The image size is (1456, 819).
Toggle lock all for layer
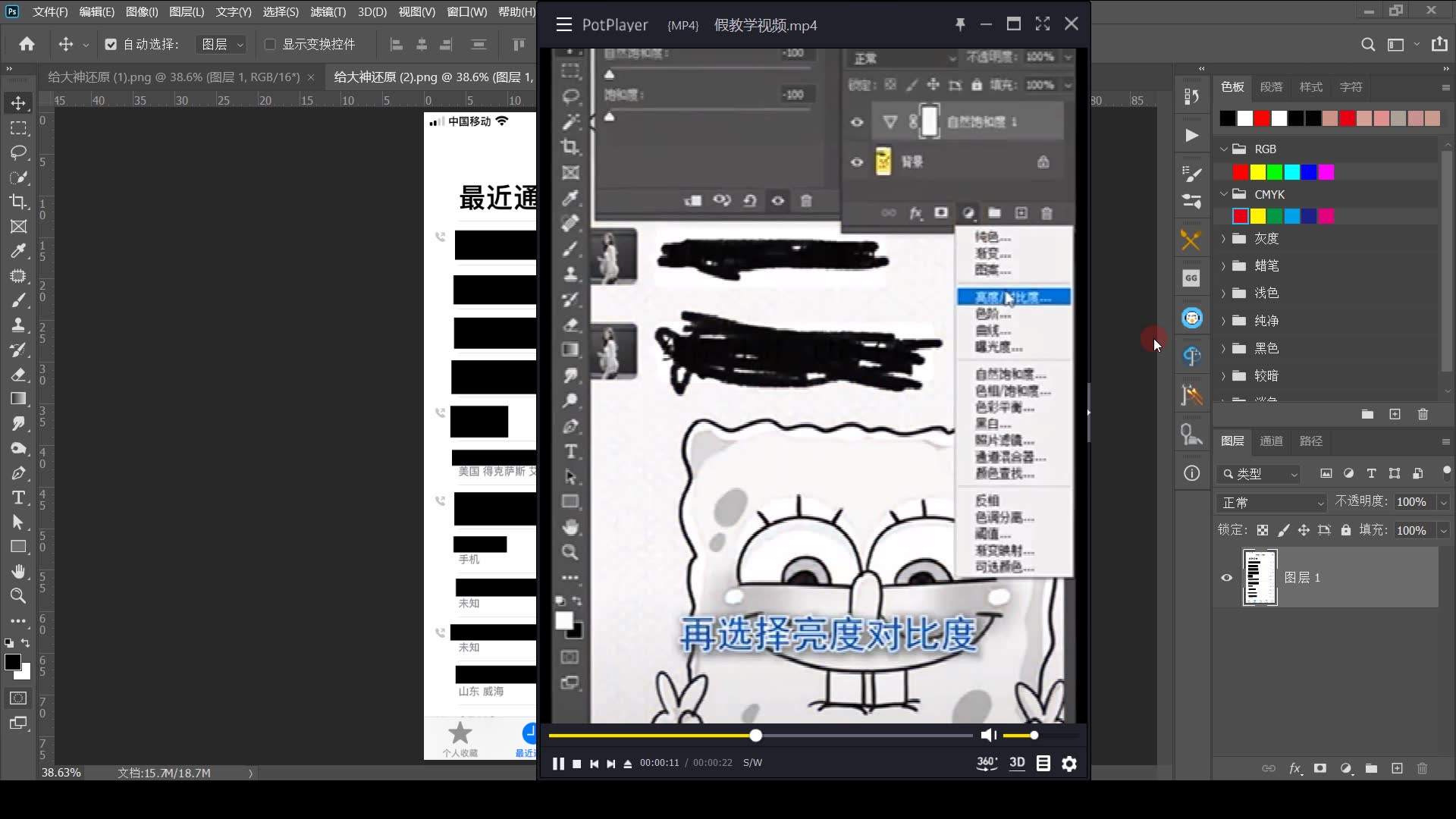click(1345, 530)
